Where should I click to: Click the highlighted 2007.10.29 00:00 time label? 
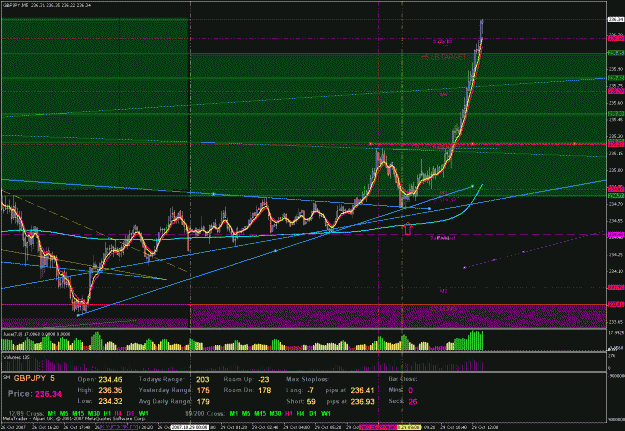[190, 427]
